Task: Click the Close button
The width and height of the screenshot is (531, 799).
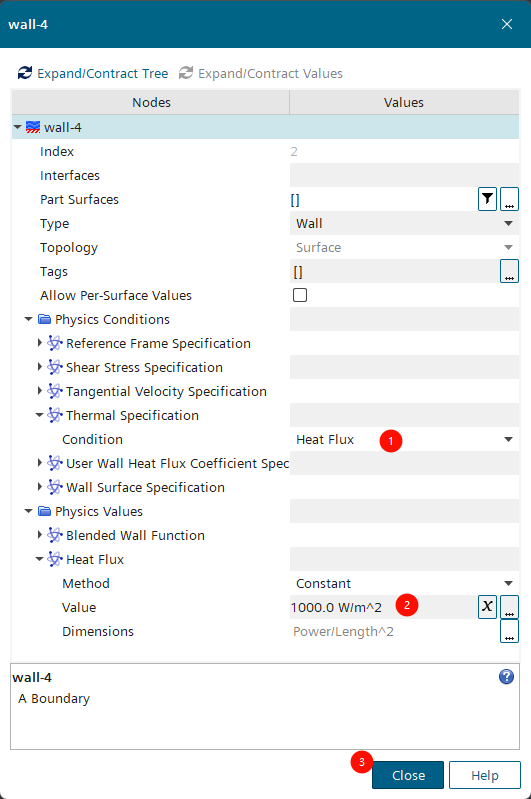Action: [x=408, y=775]
